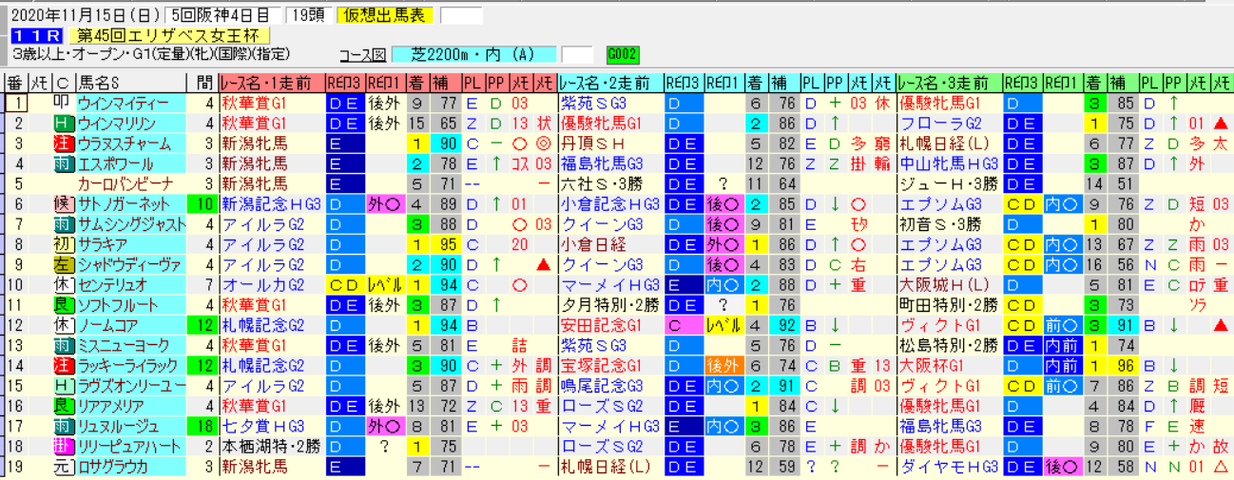Click the empty field right of 仮想出馬表
The image size is (1234, 480).
click(461, 16)
